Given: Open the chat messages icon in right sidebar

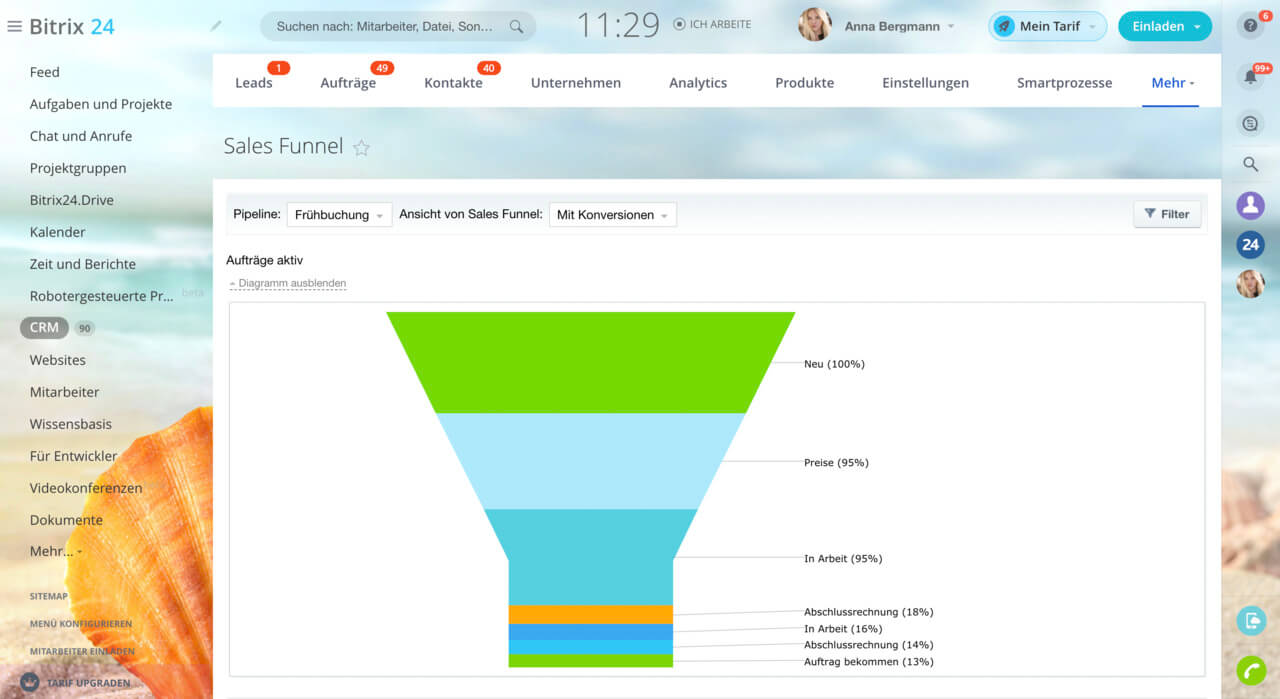Looking at the screenshot, I should 1250,124.
